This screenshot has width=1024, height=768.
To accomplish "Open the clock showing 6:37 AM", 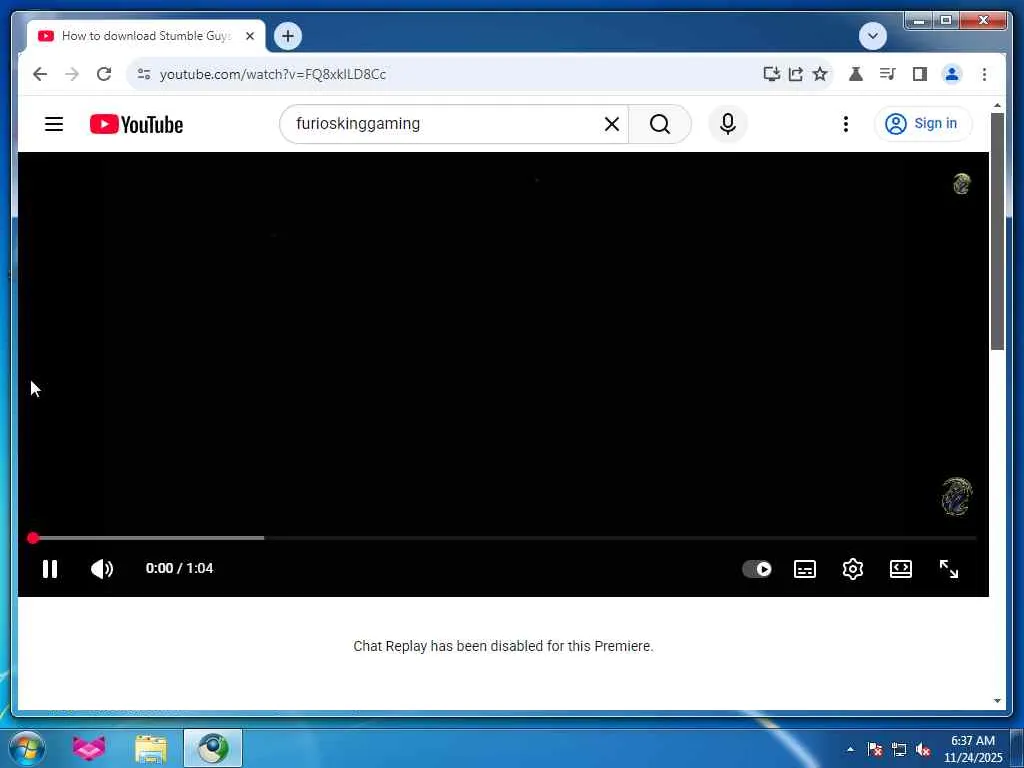I will pyautogui.click(x=972, y=749).
